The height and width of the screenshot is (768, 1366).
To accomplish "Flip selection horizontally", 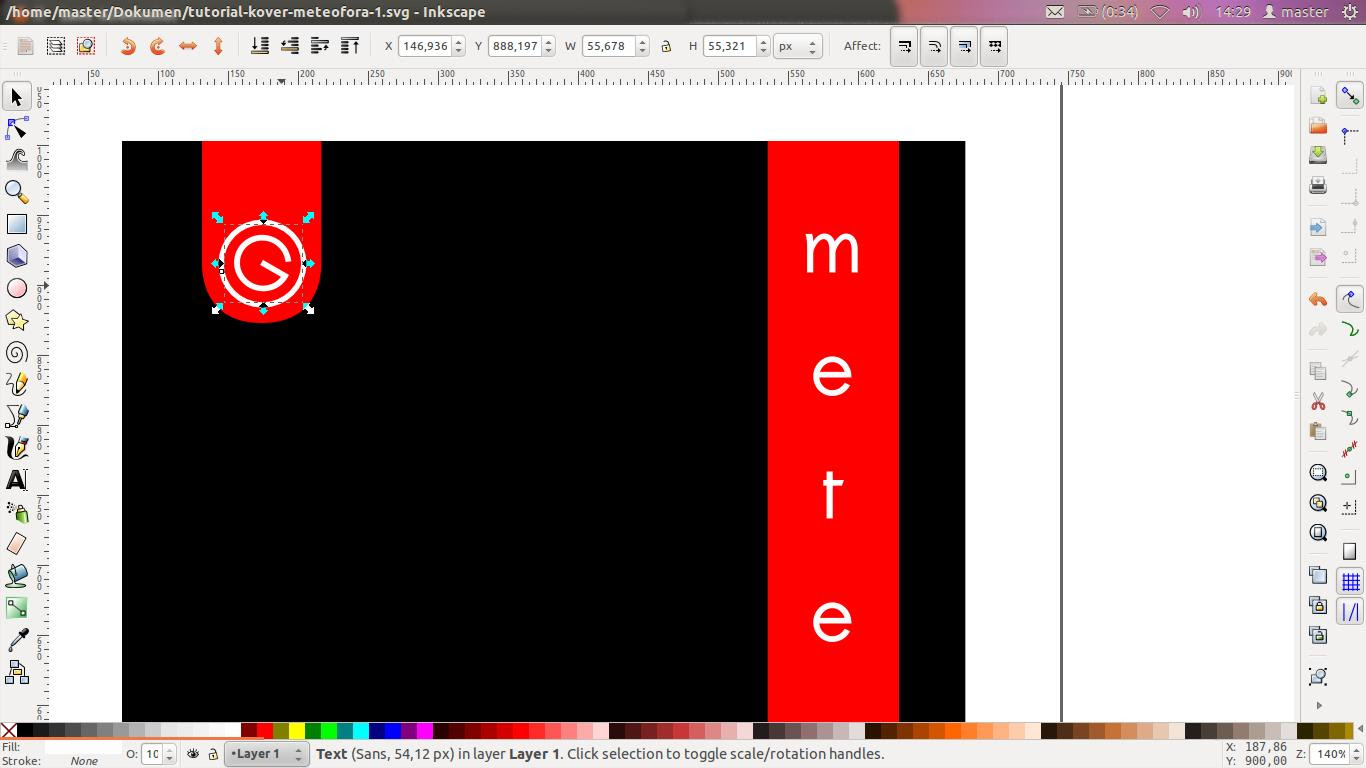I will coord(188,46).
